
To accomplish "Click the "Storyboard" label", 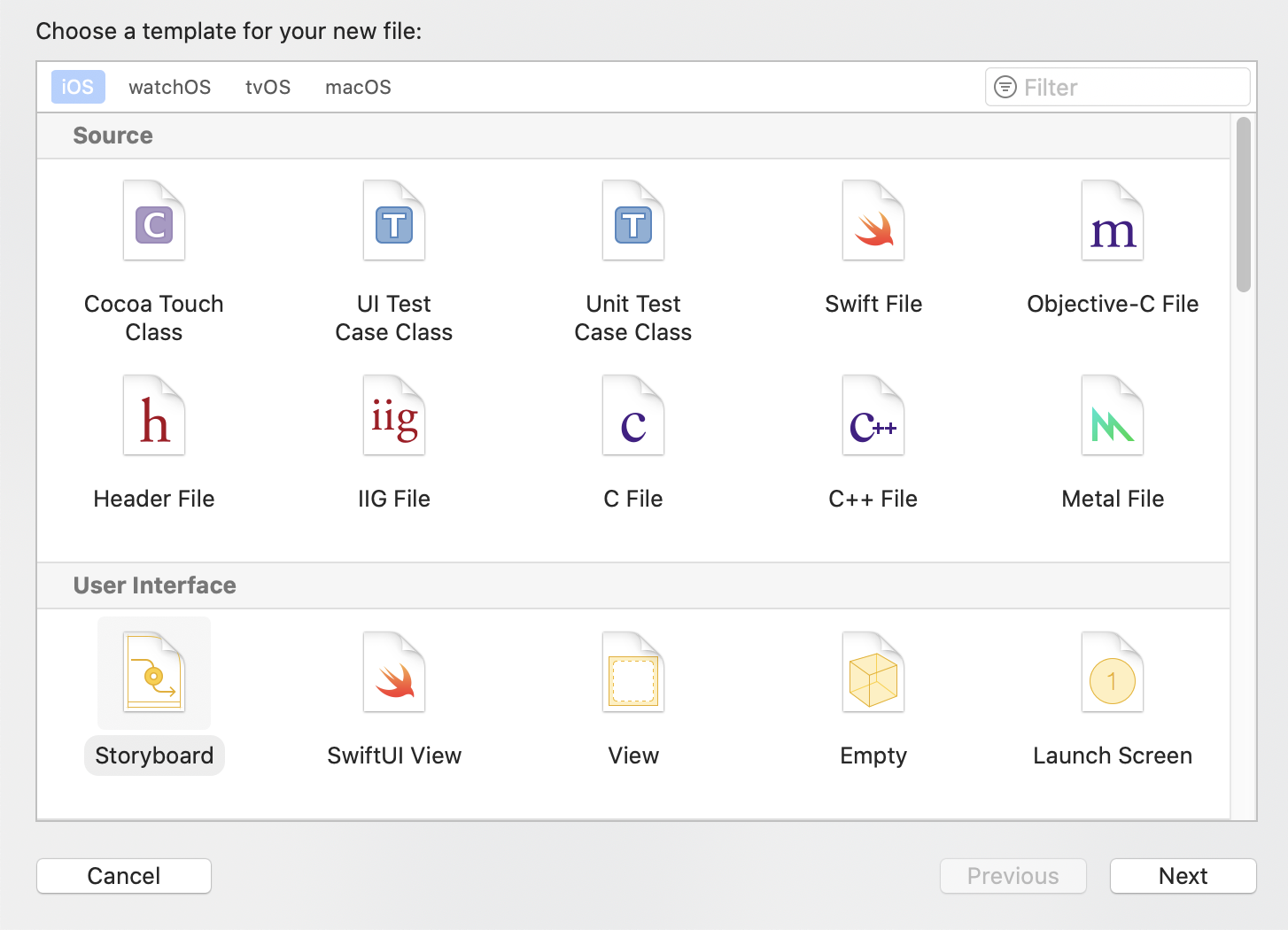I will point(154,756).
